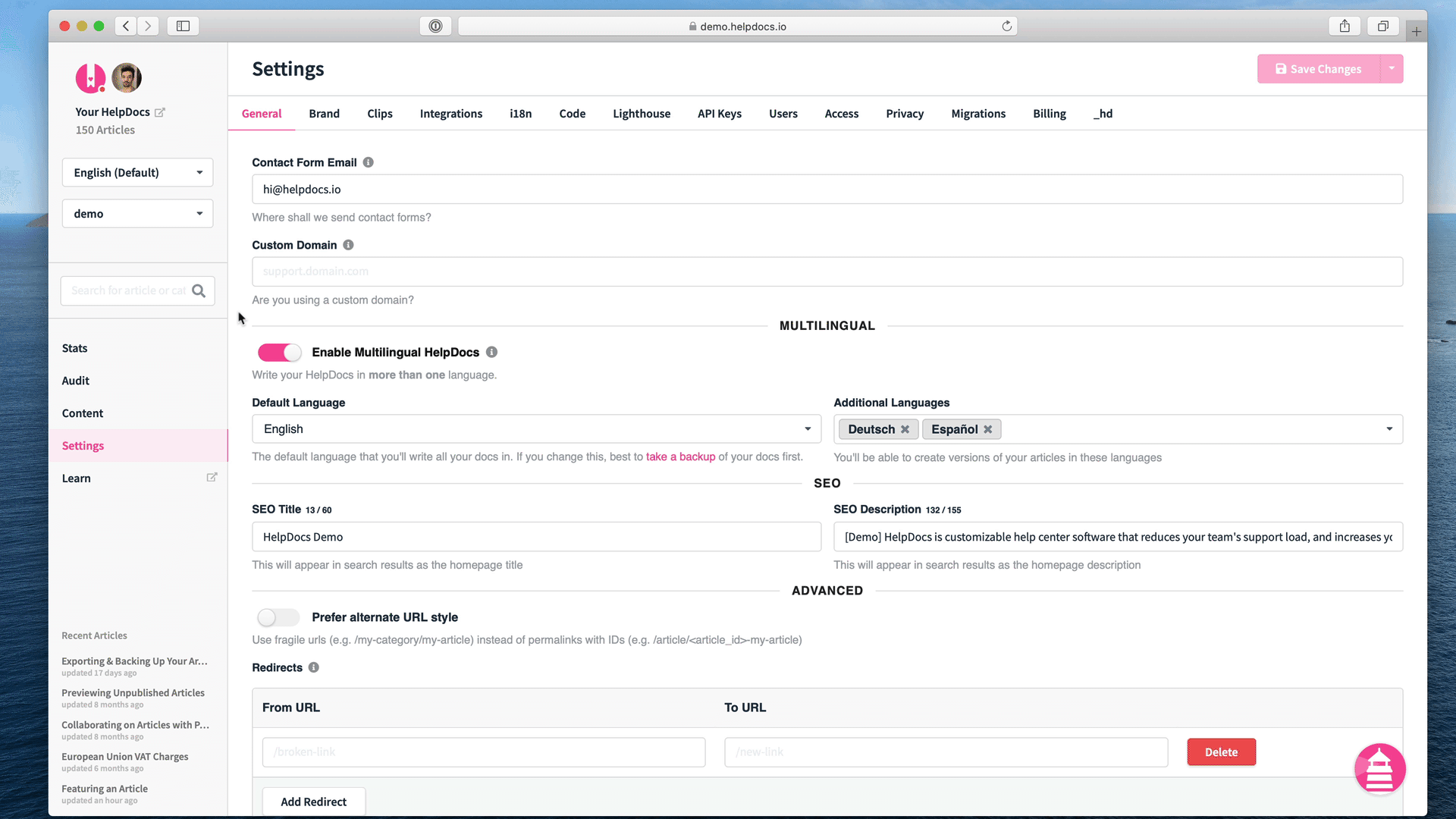Switch to the Clips tab
This screenshot has width=1456, height=819.
380,114
